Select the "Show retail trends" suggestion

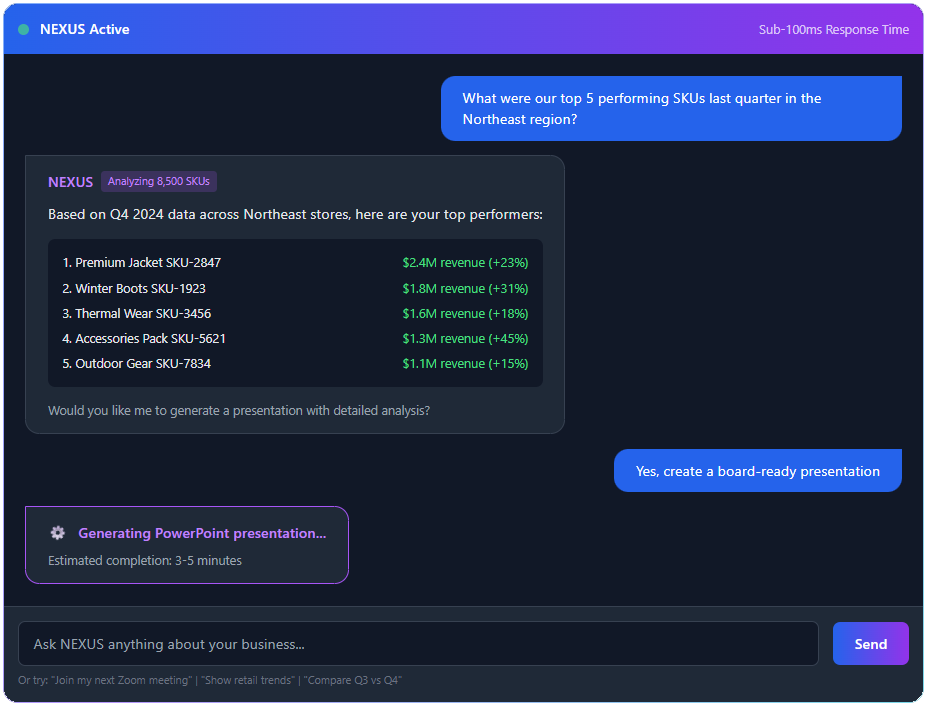tap(248, 680)
